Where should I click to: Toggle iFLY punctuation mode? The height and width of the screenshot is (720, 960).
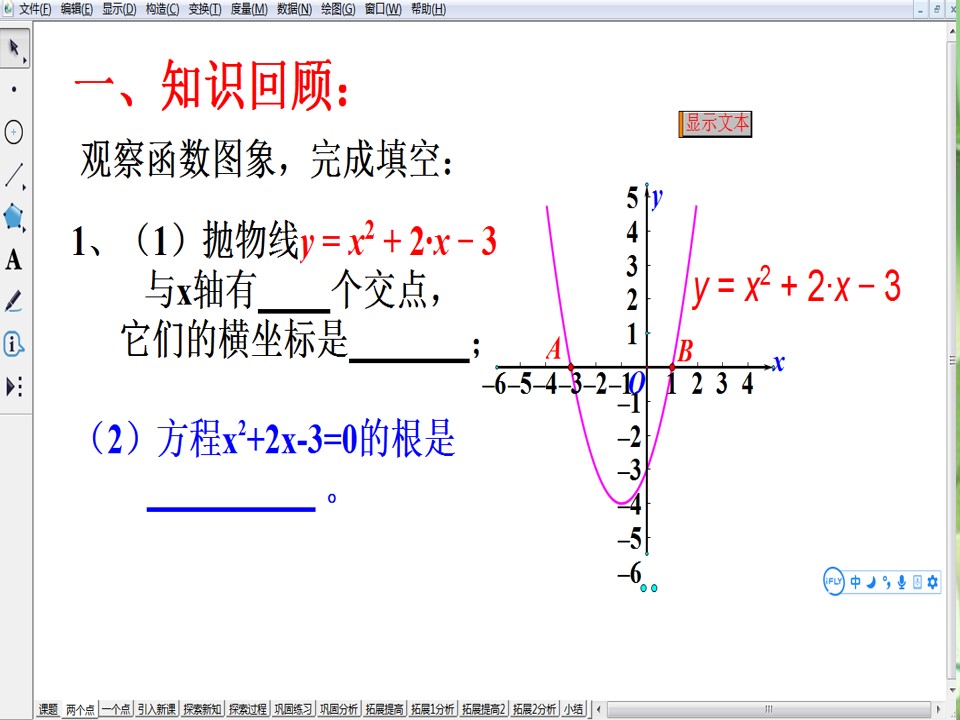click(887, 582)
